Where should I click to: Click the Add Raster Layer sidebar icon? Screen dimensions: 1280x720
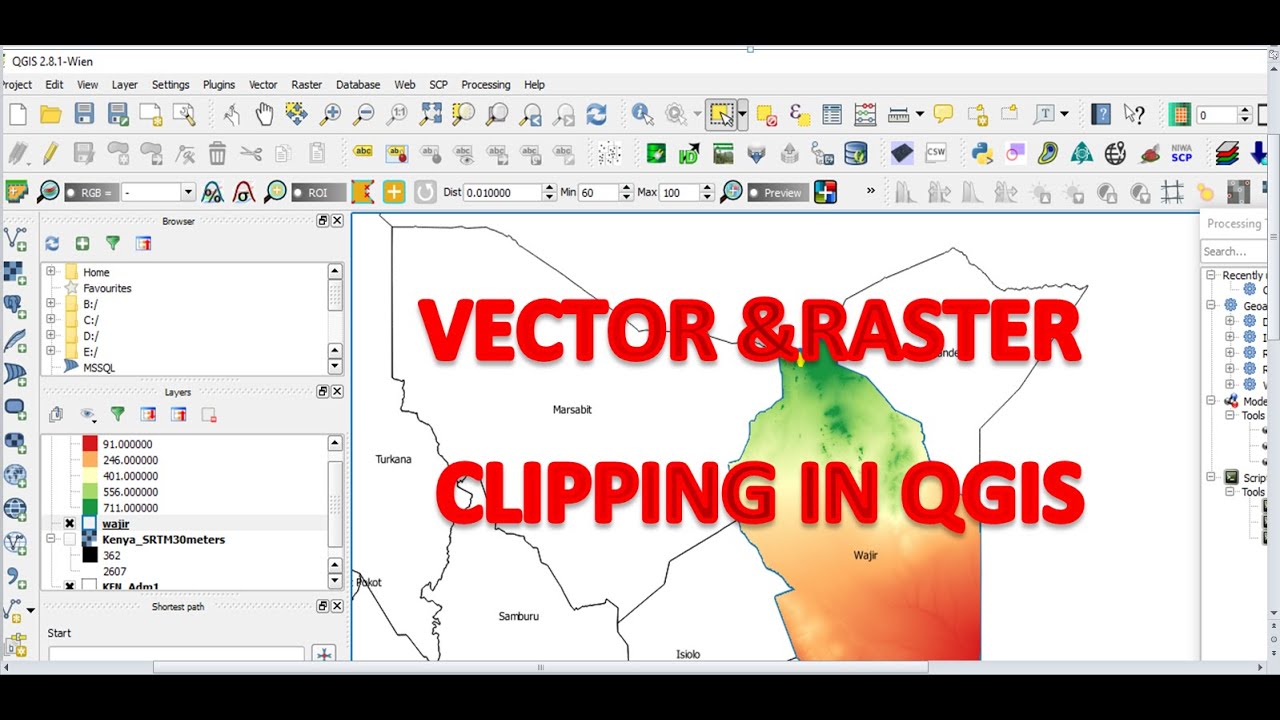tap(15, 273)
